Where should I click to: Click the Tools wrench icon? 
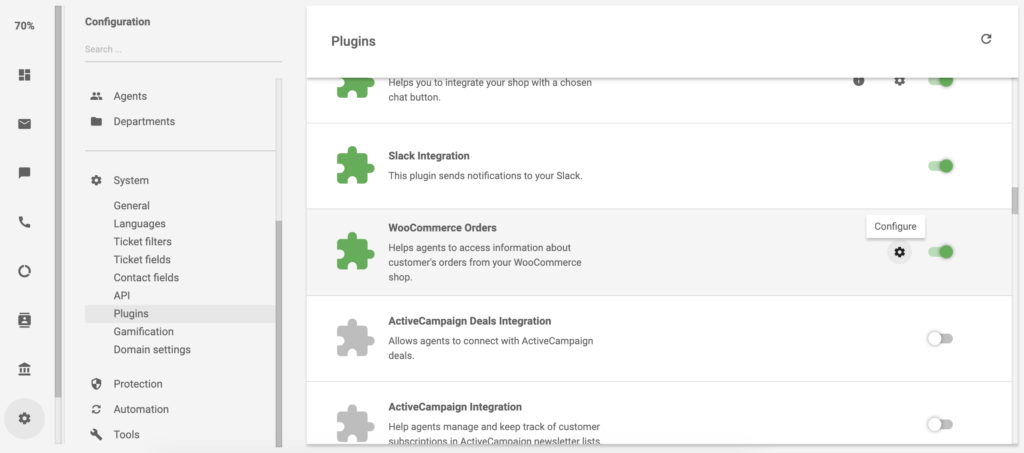pos(97,435)
